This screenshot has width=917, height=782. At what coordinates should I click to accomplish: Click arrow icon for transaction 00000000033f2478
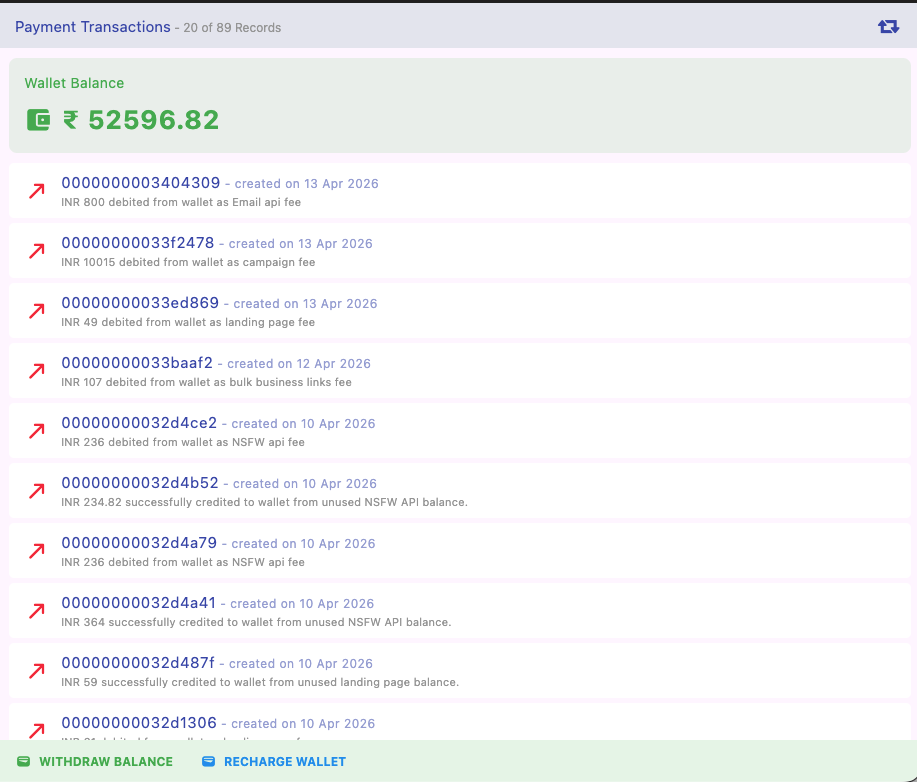point(37,251)
